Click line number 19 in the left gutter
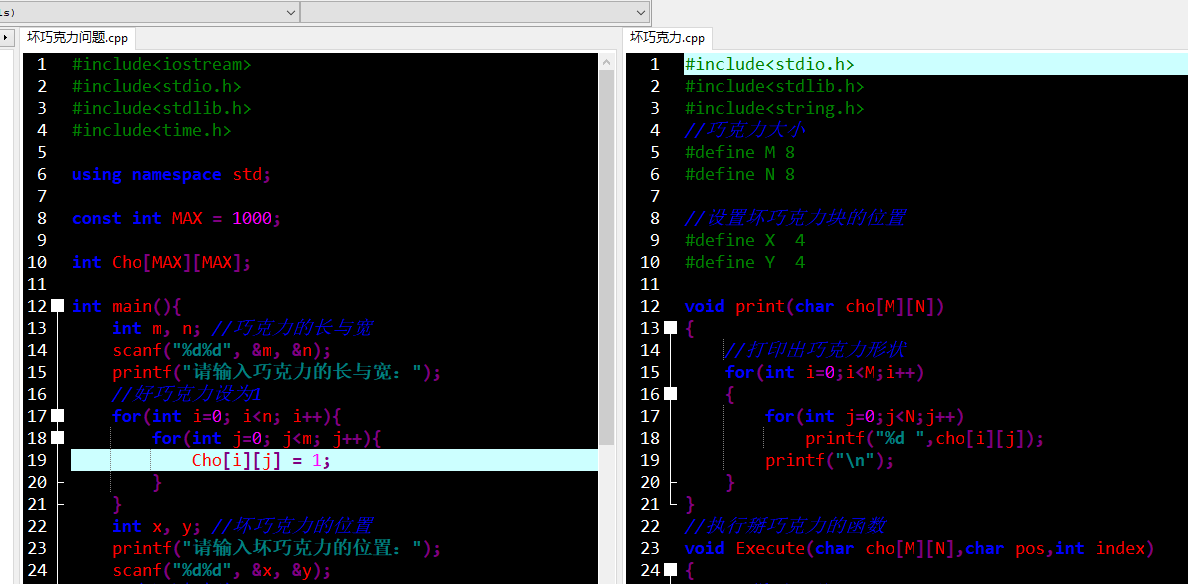1188x584 pixels. pos(37,459)
